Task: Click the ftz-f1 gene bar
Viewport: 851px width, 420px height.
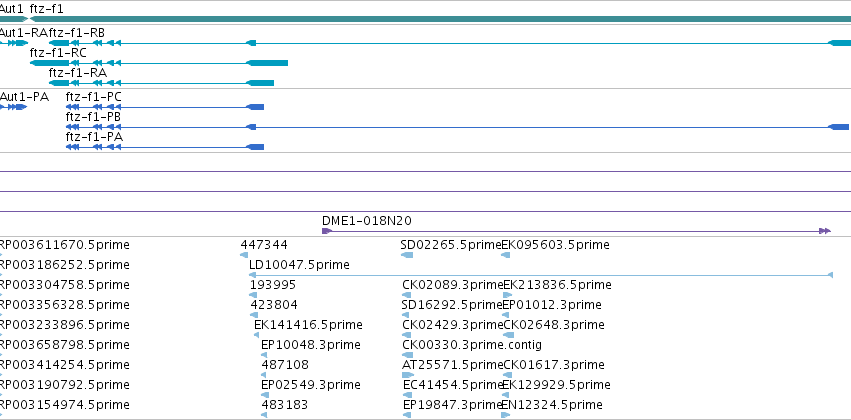Action: (x=440, y=19)
